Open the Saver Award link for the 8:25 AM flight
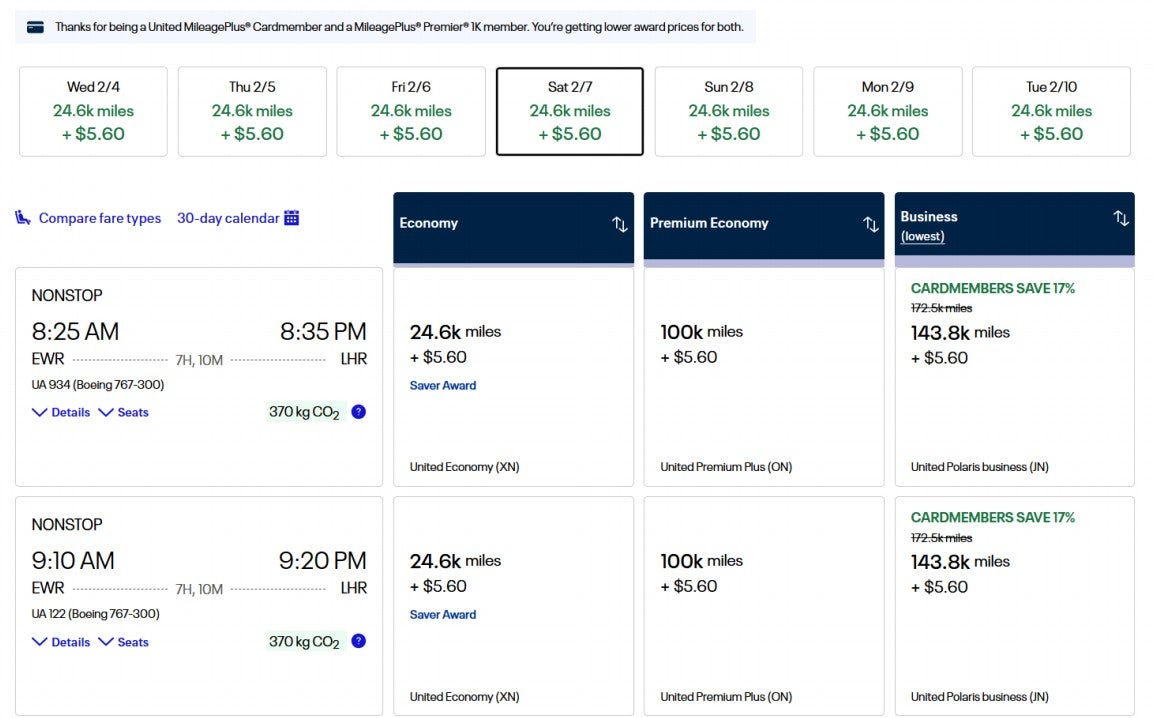Image resolution: width=1153 pixels, height=718 pixels. pyautogui.click(x=442, y=385)
